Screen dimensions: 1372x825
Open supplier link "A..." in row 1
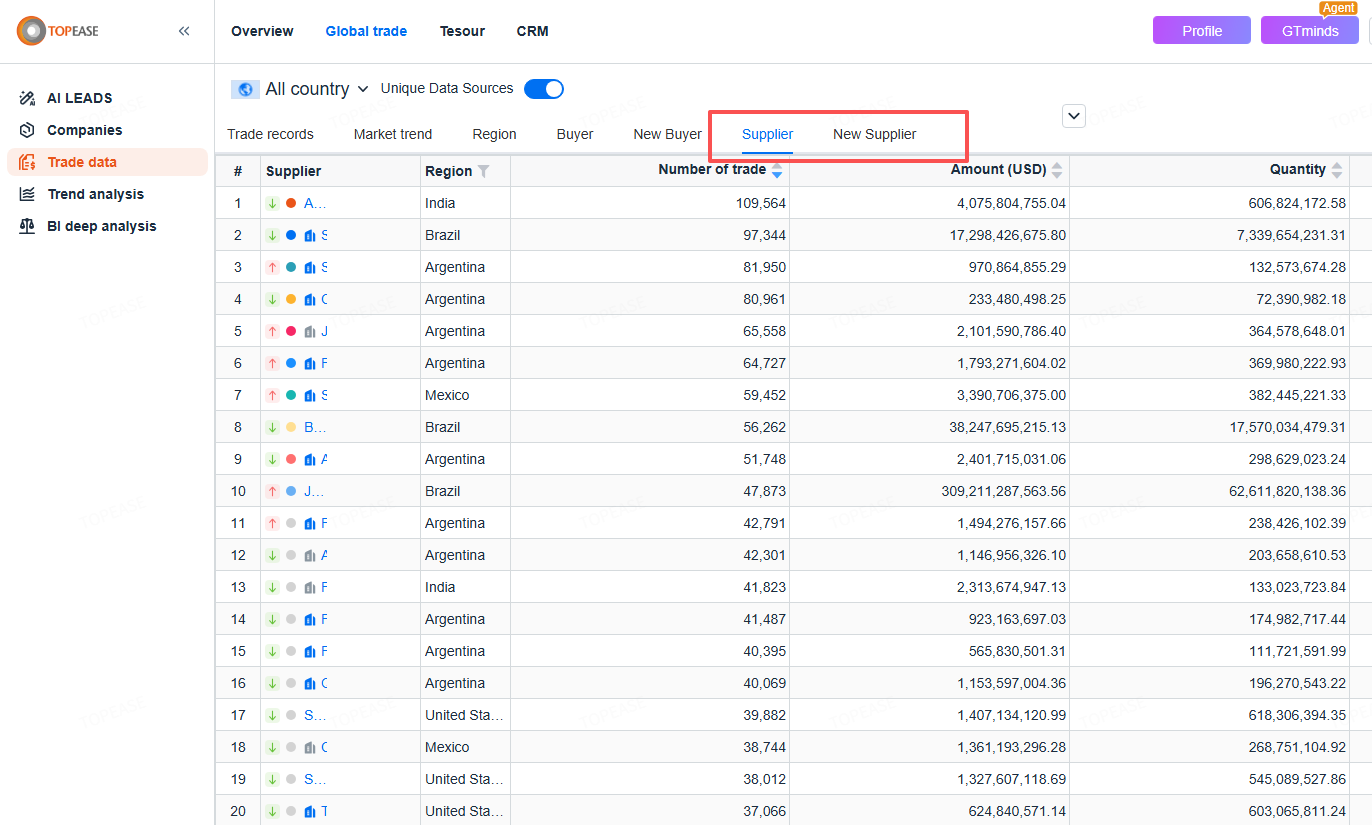click(x=315, y=203)
